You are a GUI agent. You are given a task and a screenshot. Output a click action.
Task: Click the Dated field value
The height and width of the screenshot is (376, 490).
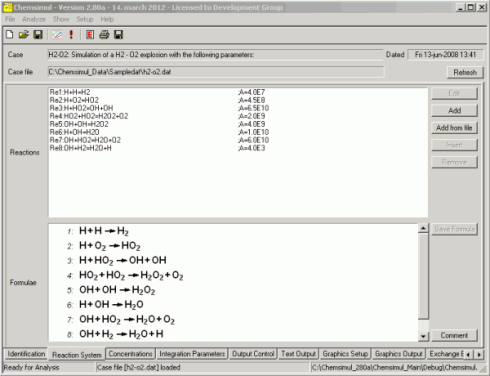coord(445,55)
